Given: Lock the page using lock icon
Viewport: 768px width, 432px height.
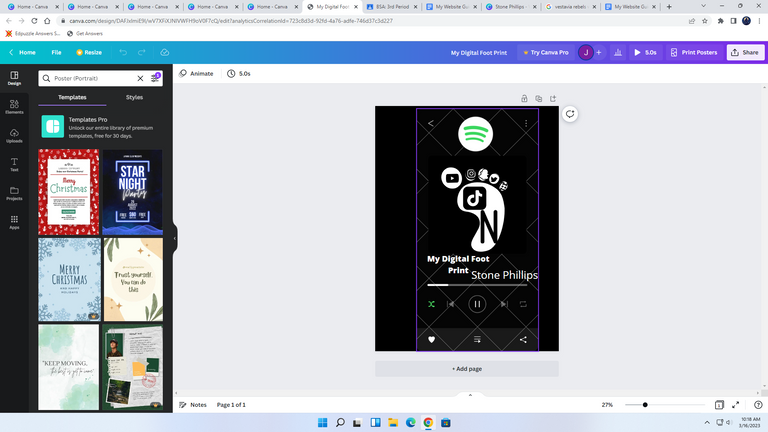Looking at the screenshot, I should [x=524, y=98].
